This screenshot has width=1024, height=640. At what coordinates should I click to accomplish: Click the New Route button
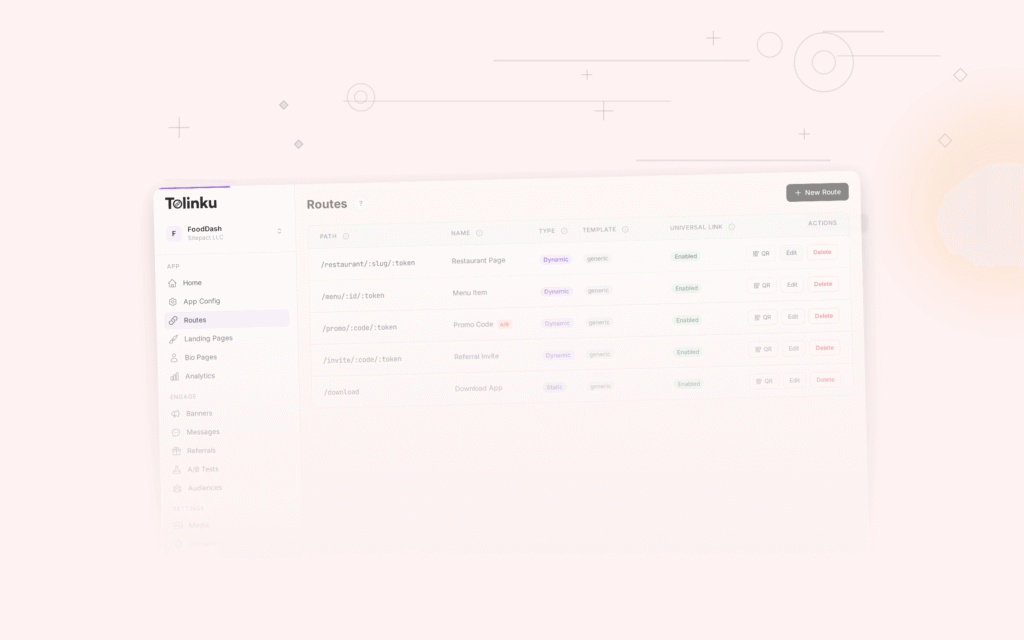pos(817,192)
